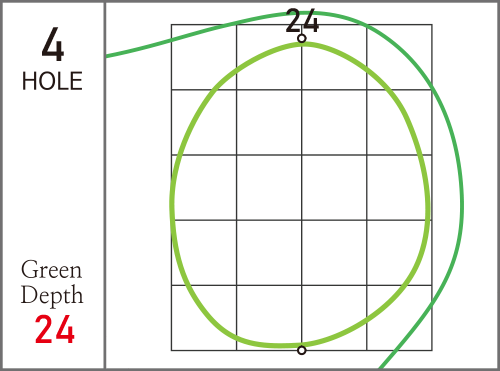Click the top-right grid cell
Viewport: 500px width, 371px height.
(399, 57)
